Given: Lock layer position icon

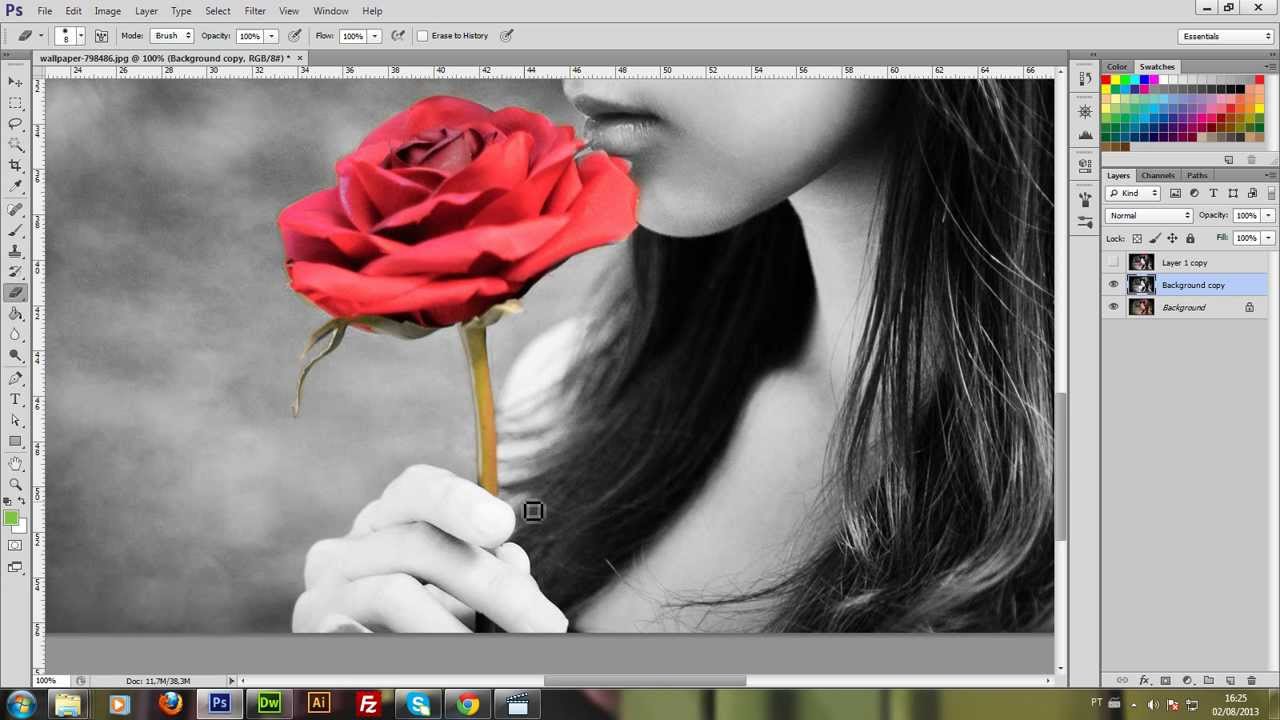Looking at the screenshot, I should [1172, 238].
